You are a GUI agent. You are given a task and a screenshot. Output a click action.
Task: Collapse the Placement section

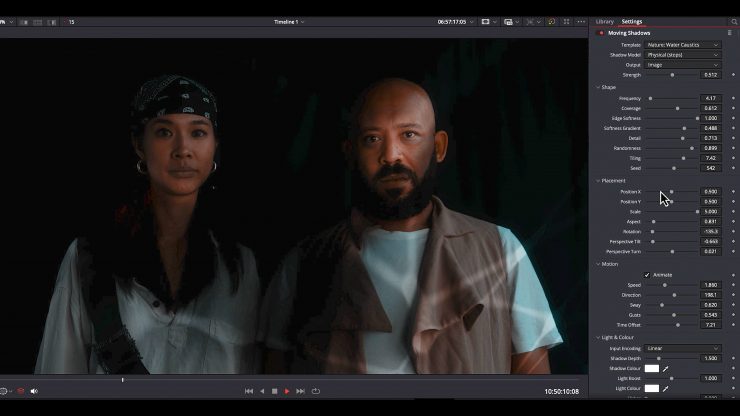click(598, 180)
